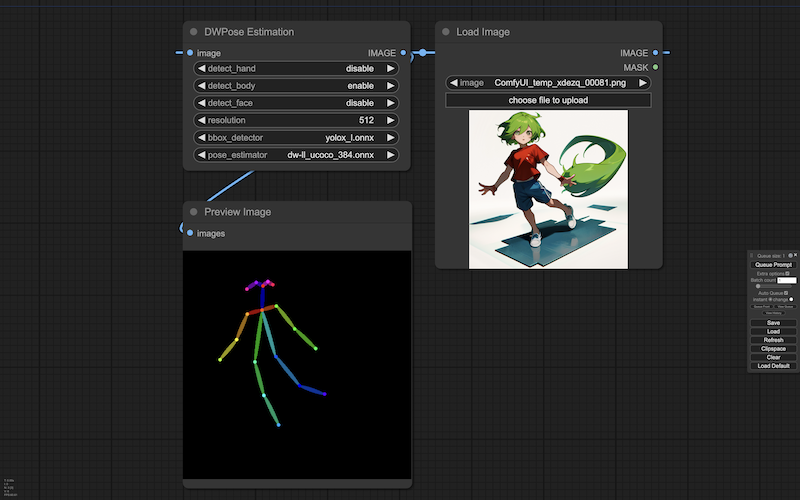Image resolution: width=800 pixels, height=500 pixels.
Task: Click the Clear button
Action: coord(773,357)
